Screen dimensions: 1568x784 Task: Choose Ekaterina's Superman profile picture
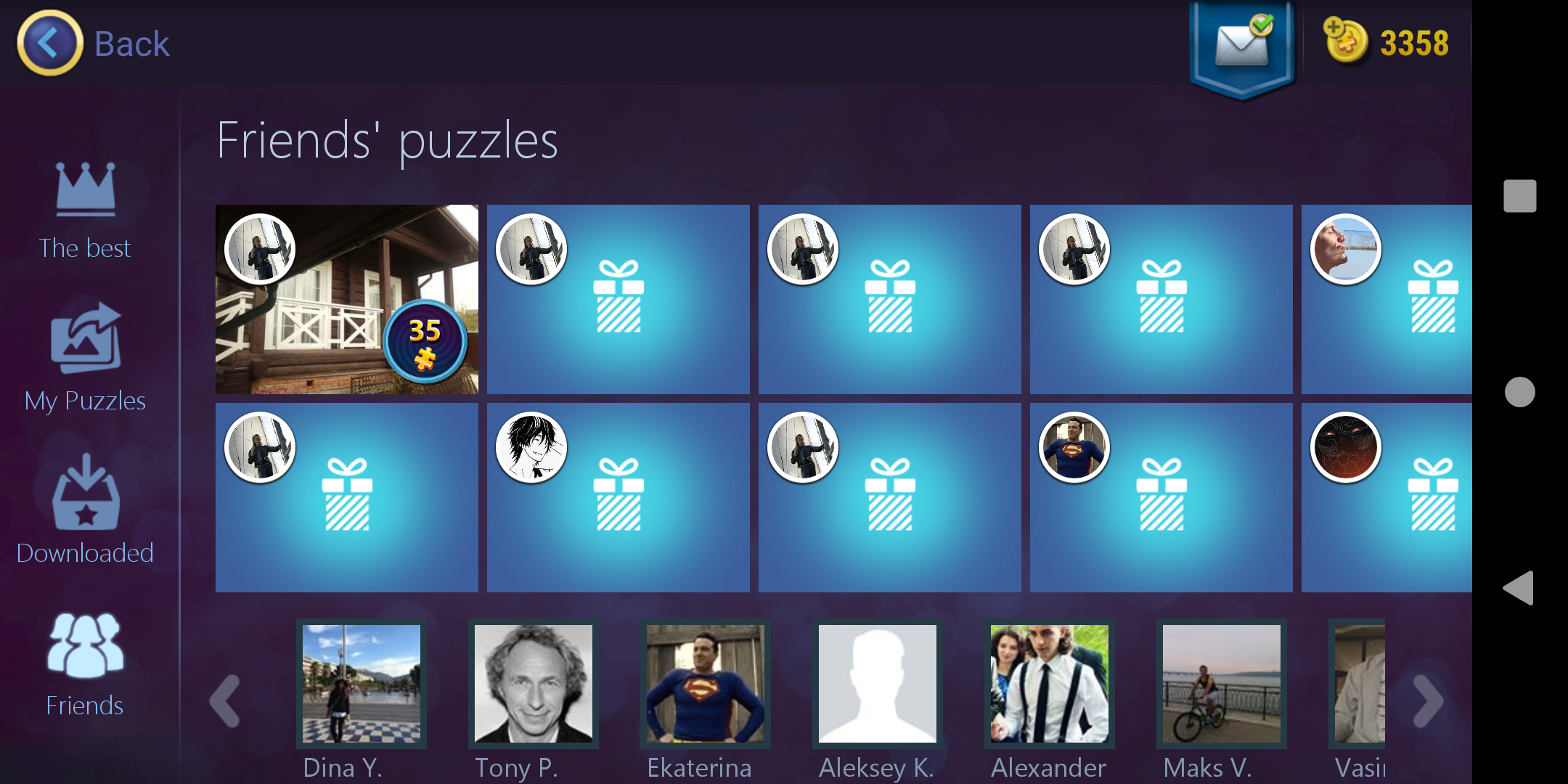coord(706,684)
